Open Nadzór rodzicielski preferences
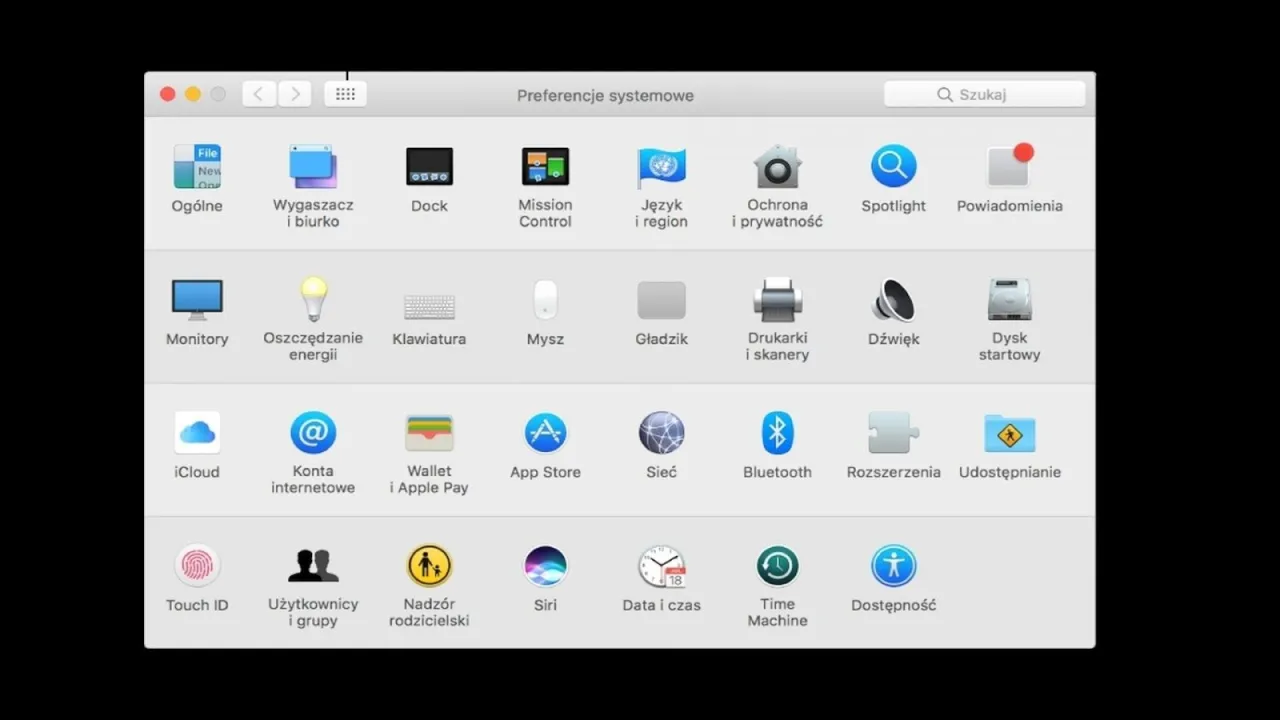This screenshot has height=720, width=1280. coord(429,565)
